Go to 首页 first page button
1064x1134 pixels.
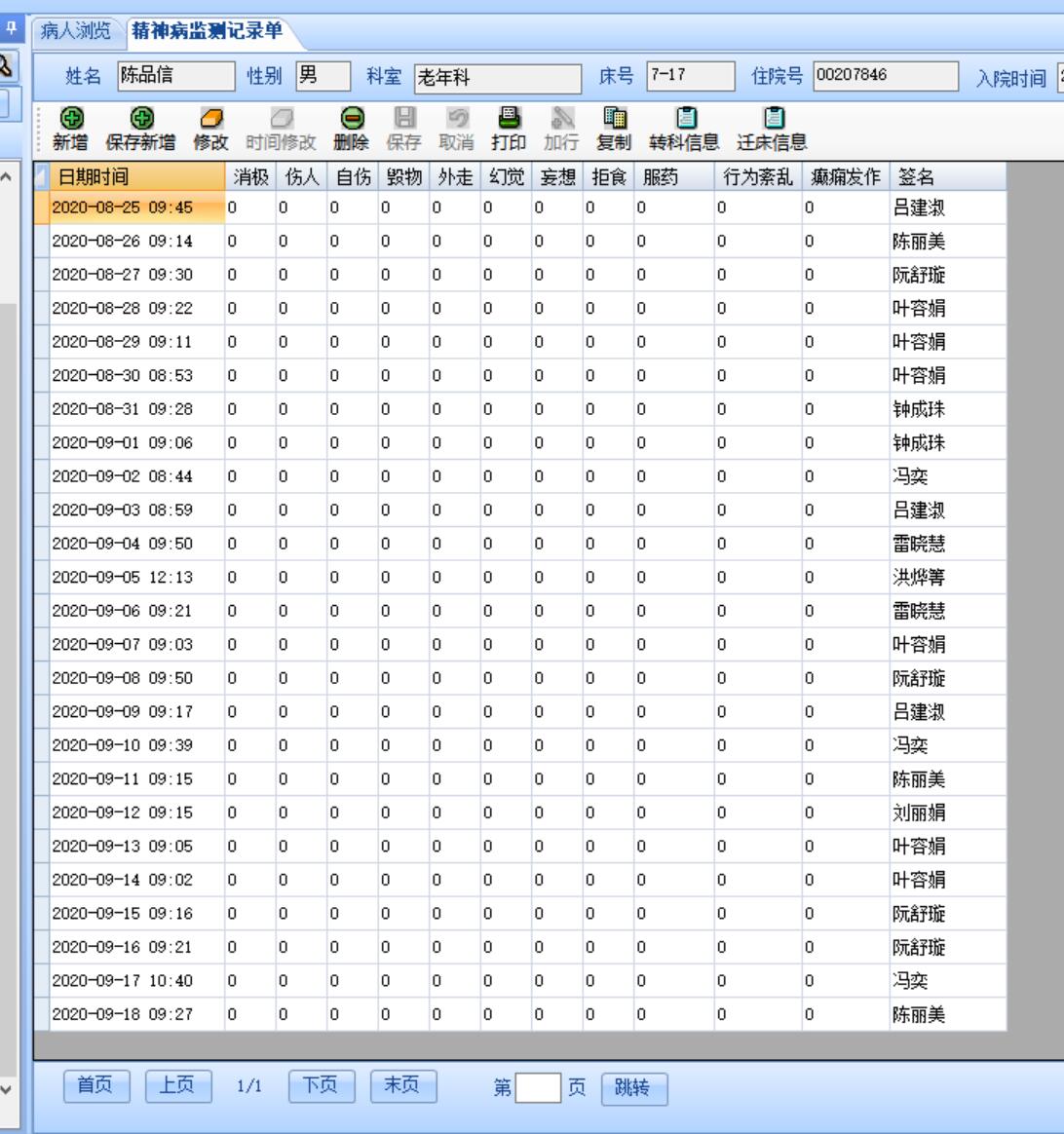95,1085
